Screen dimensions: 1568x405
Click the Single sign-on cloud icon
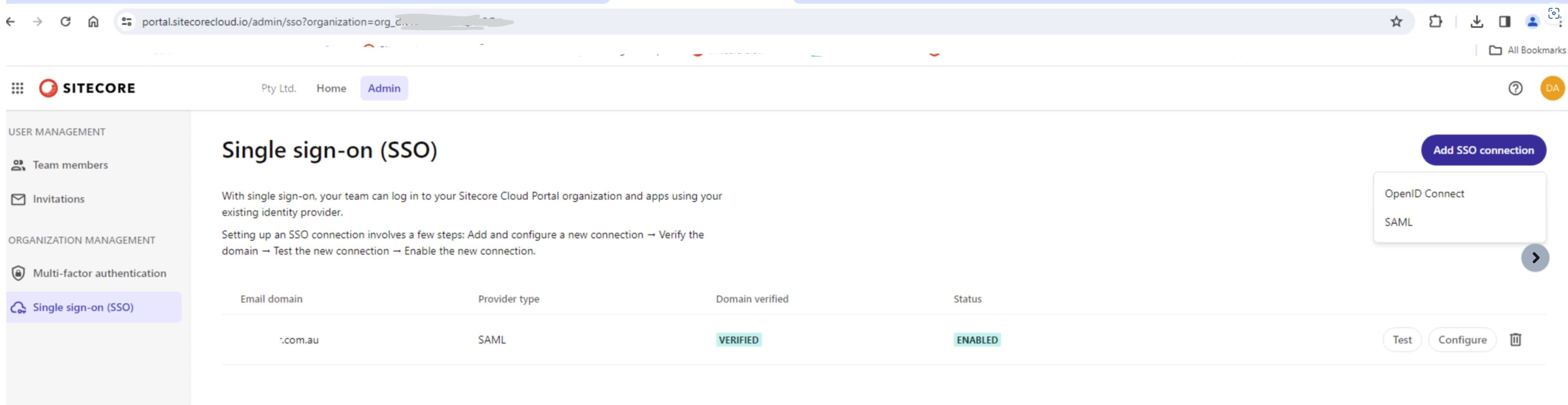pos(18,308)
